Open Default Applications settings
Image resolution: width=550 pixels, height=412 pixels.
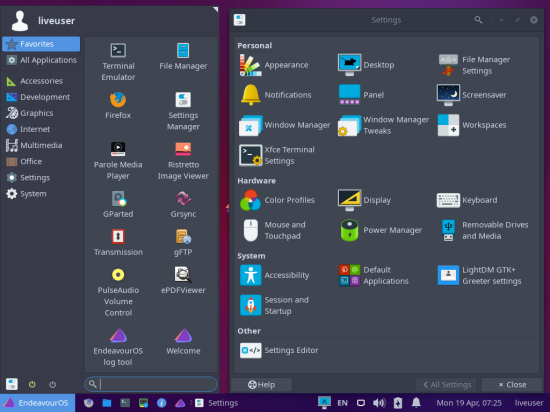click(x=374, y=275)
